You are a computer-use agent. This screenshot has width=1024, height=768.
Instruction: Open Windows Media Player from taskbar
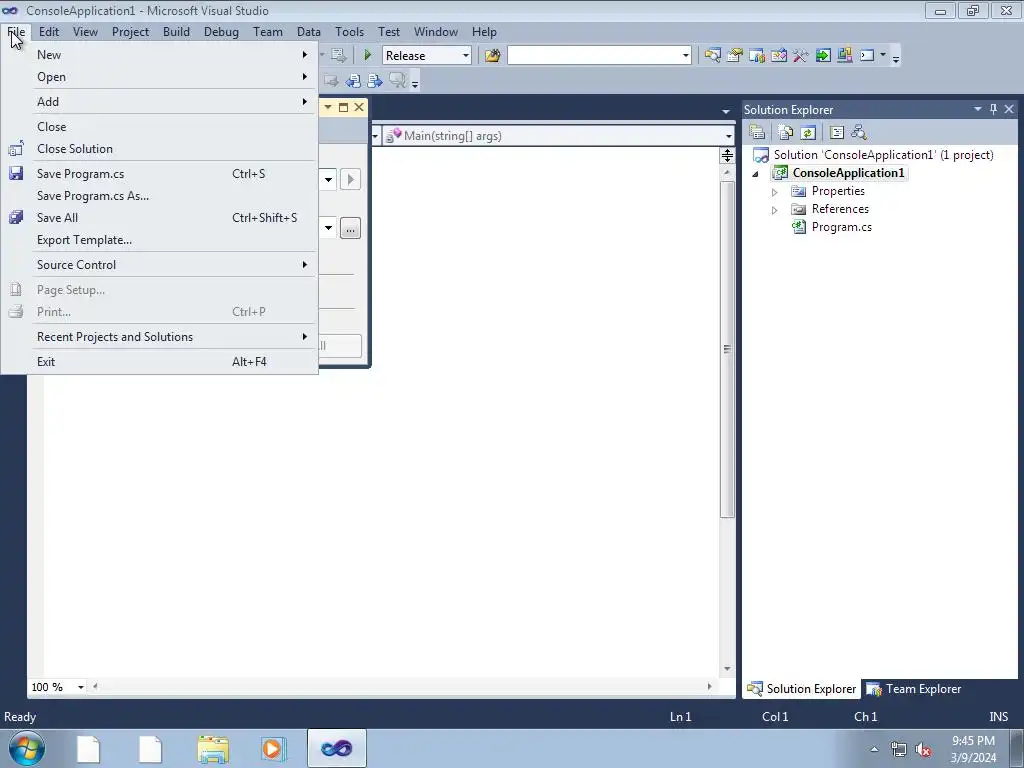pyautogui.click(x=272, y=748)
